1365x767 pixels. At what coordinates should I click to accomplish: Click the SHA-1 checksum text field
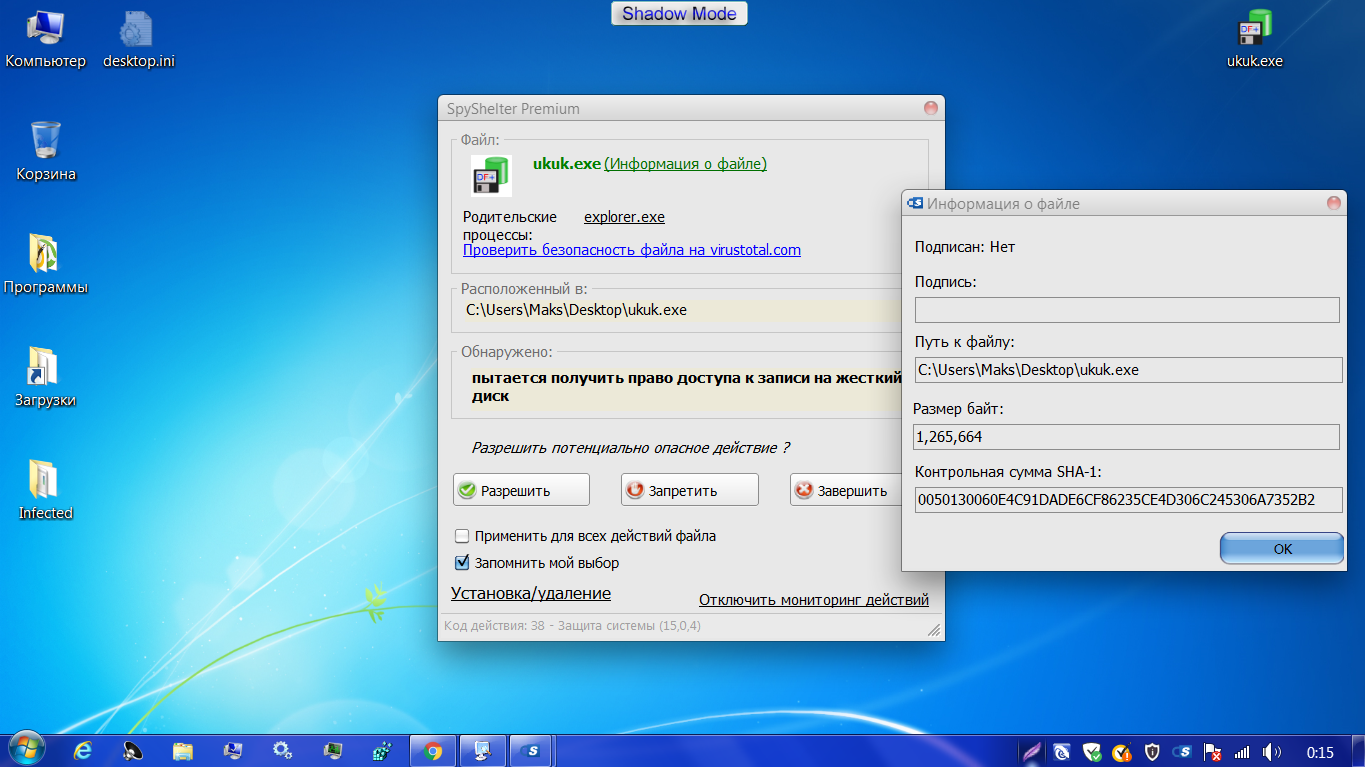click(1128, 500)
